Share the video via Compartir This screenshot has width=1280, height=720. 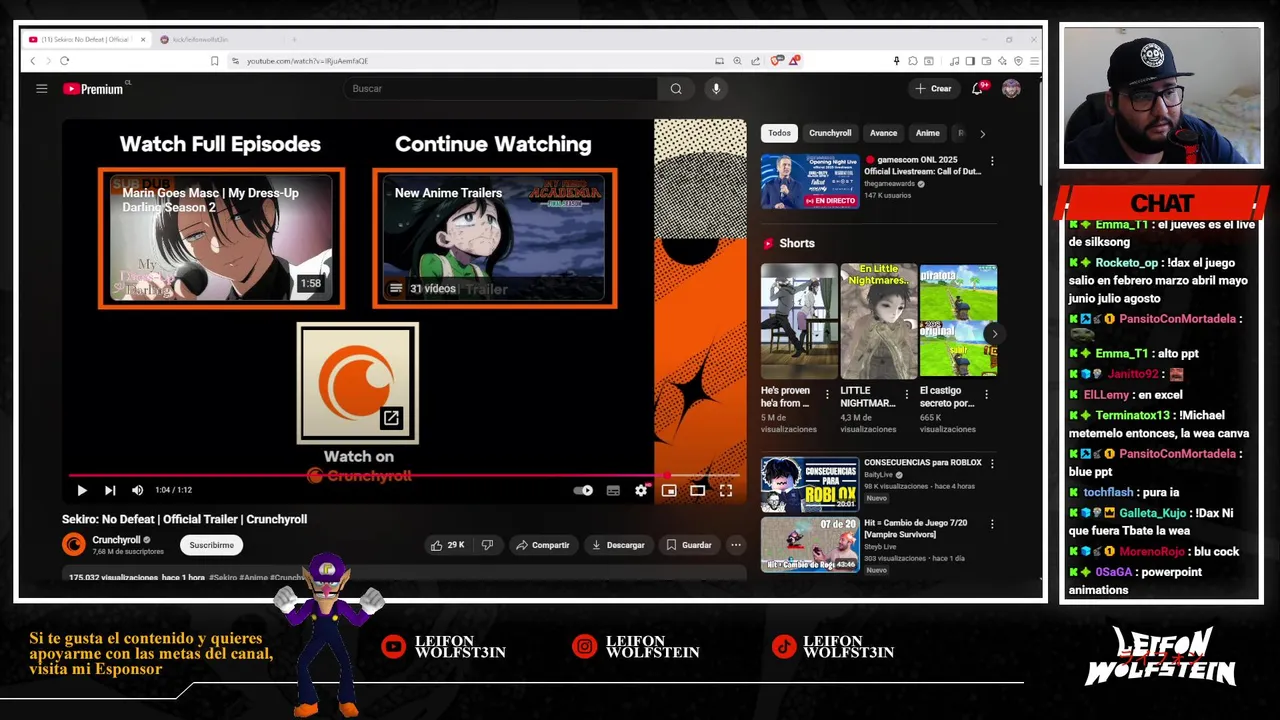coord(543,545)
